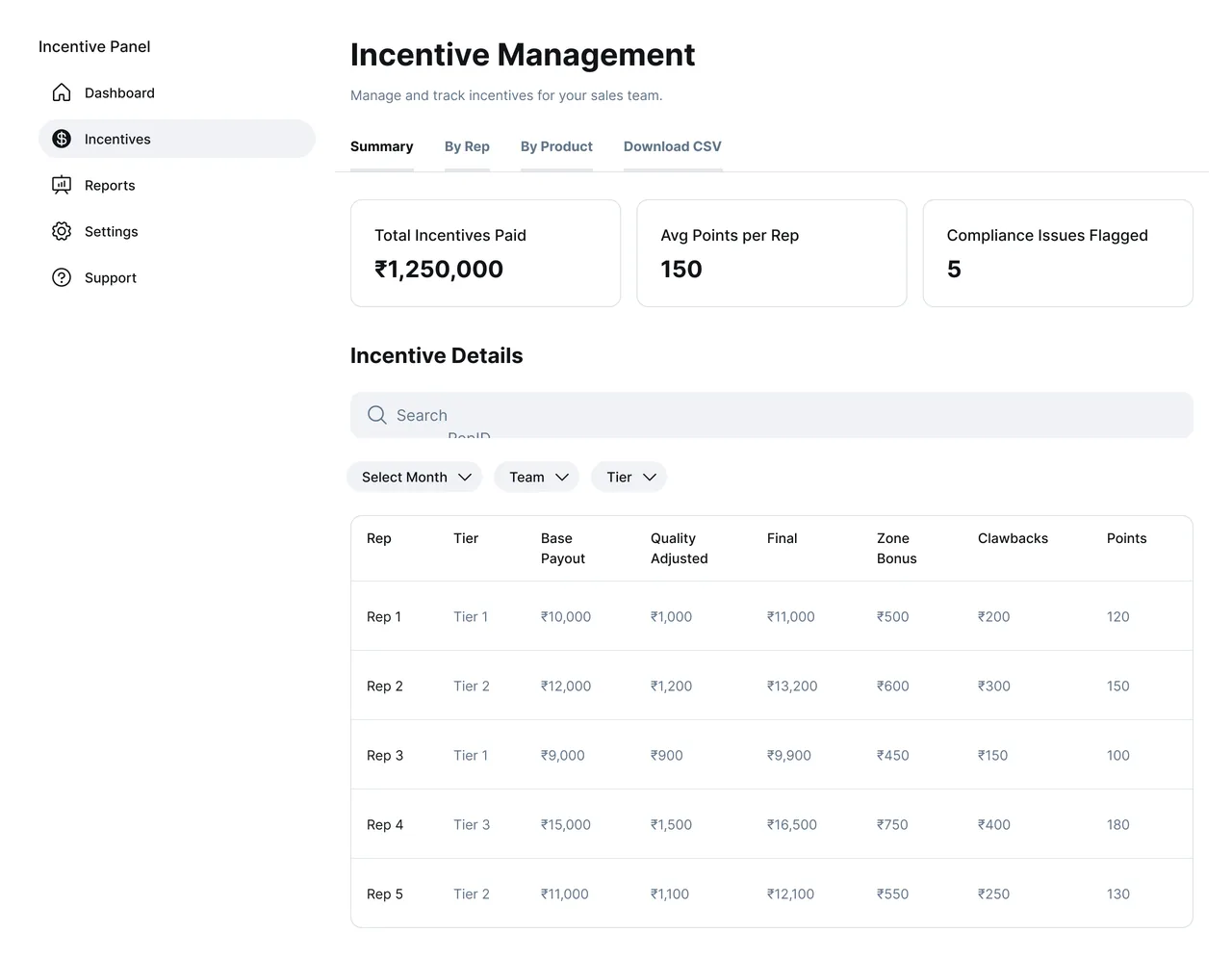Click base payout ₹9,000 cell
The width and height of the screenshot is (1232, 958).
(563, 755)
